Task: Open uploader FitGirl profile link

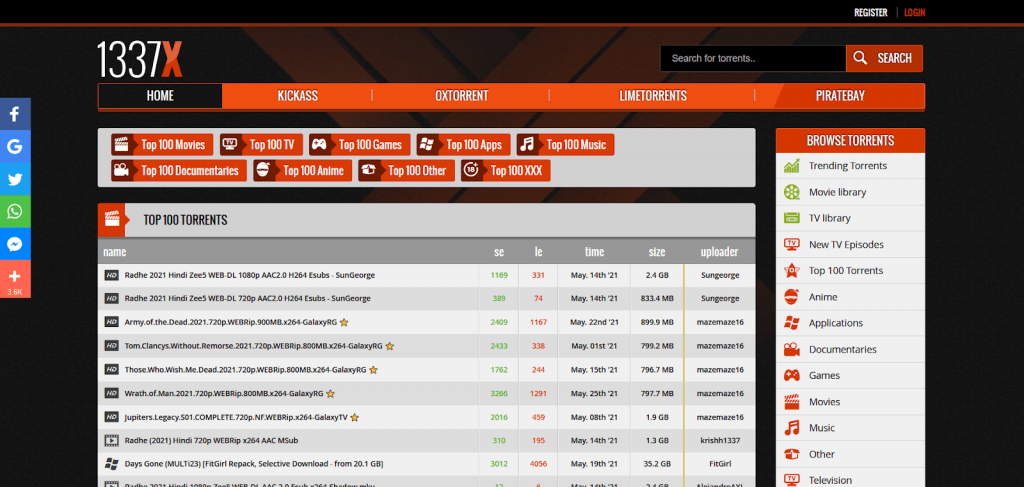Action: tap(720, 464)
